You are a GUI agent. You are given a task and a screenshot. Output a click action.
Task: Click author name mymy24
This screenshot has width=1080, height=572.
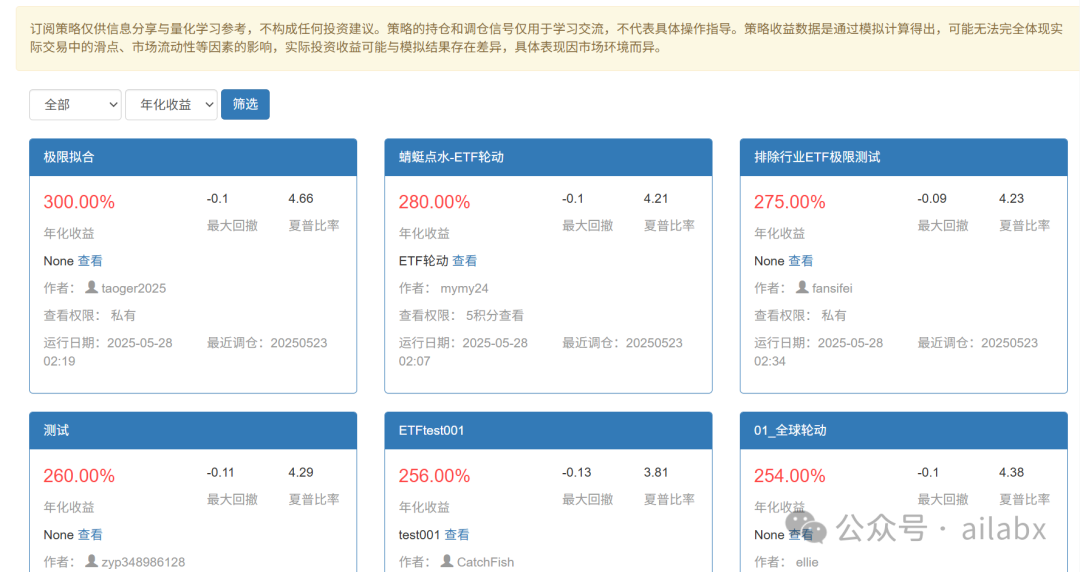[464, 288]
